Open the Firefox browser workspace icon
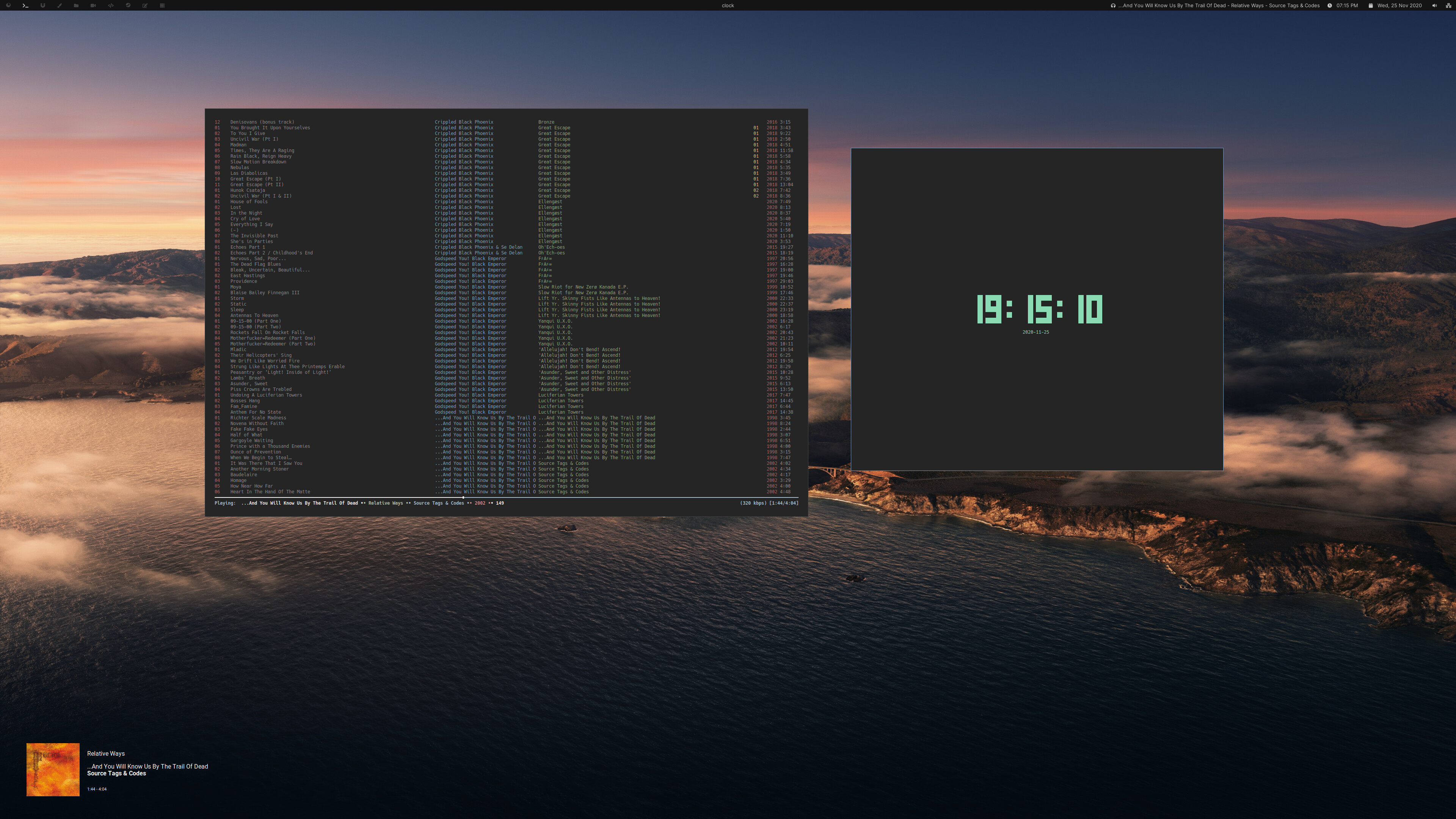1456x819 pixels. click(8, 6)
